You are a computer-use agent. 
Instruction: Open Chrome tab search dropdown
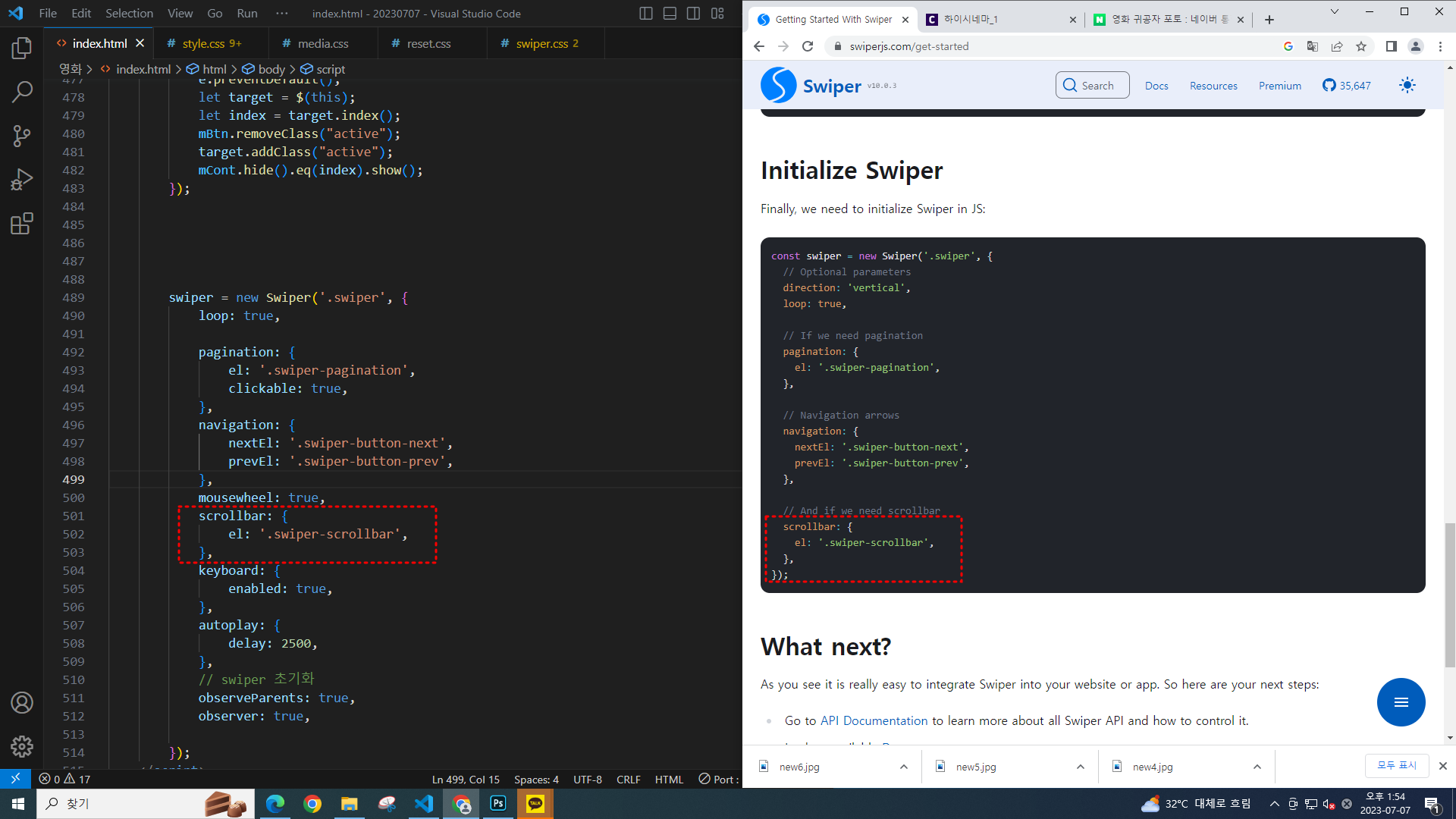click(x=1335, y=11)
